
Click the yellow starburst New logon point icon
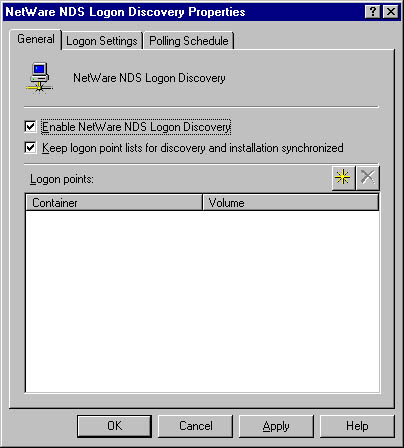(x=343, y=178)
